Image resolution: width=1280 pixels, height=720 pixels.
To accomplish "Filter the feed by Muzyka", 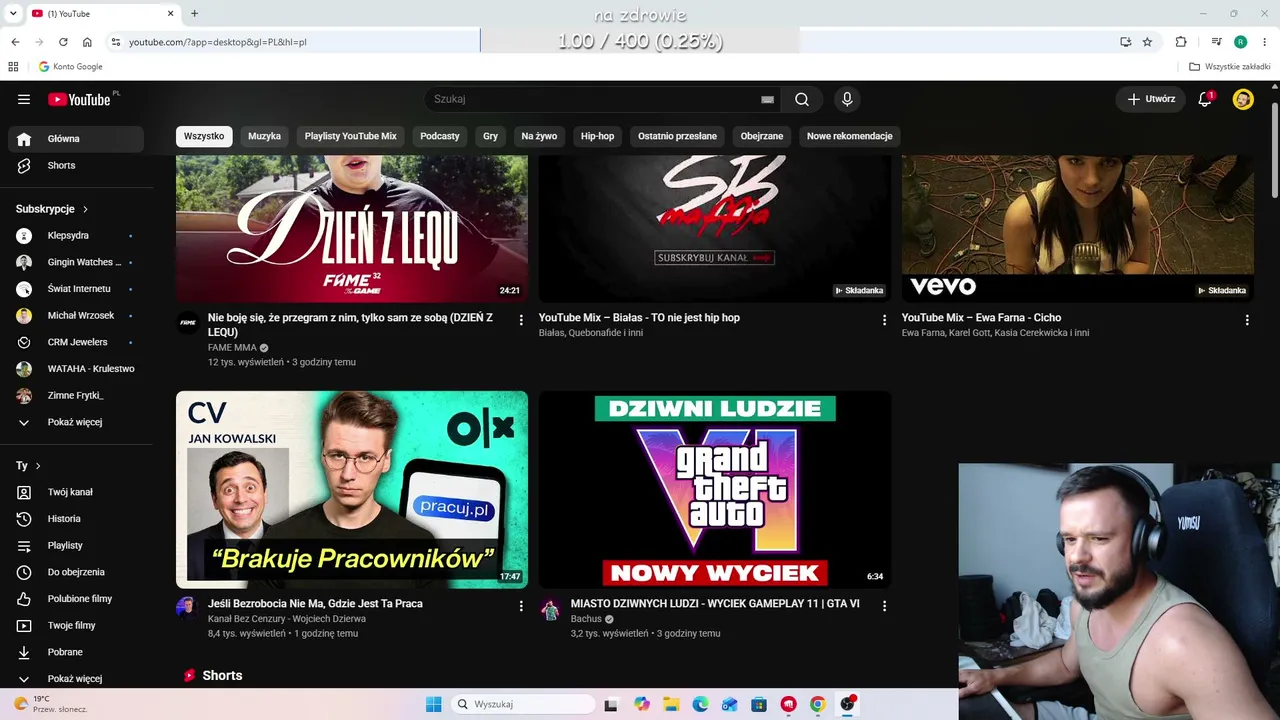I will point(264,136).
